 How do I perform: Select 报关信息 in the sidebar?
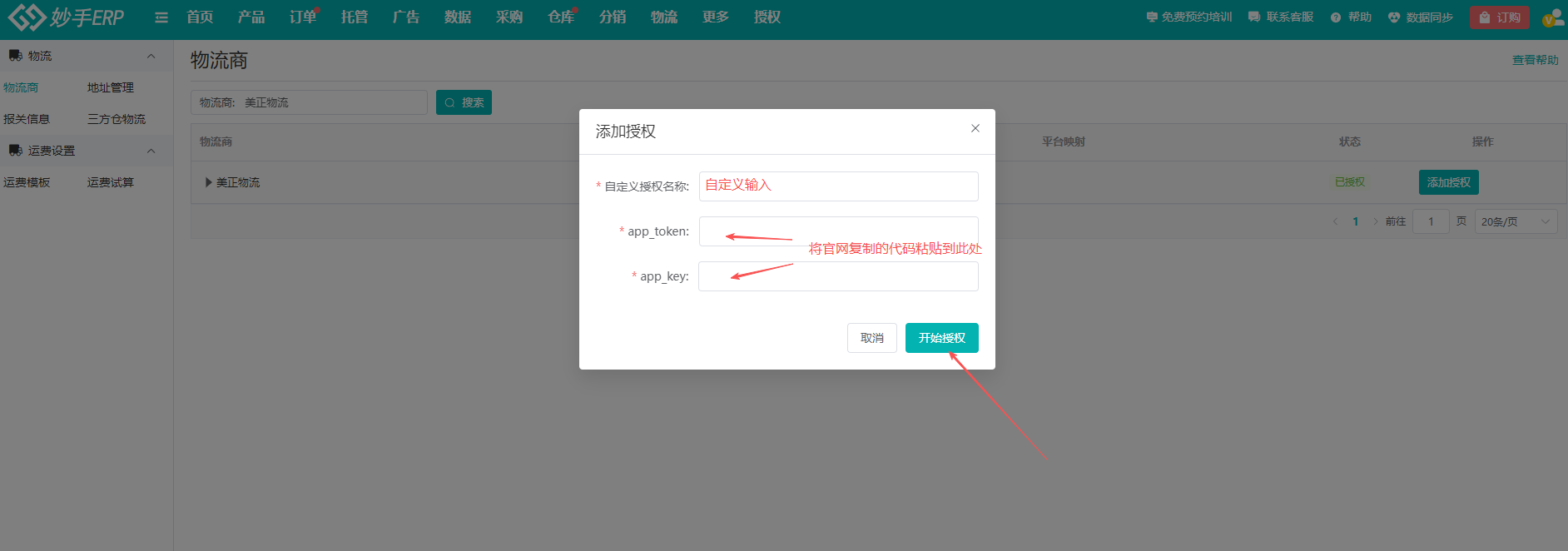(27, 119)
